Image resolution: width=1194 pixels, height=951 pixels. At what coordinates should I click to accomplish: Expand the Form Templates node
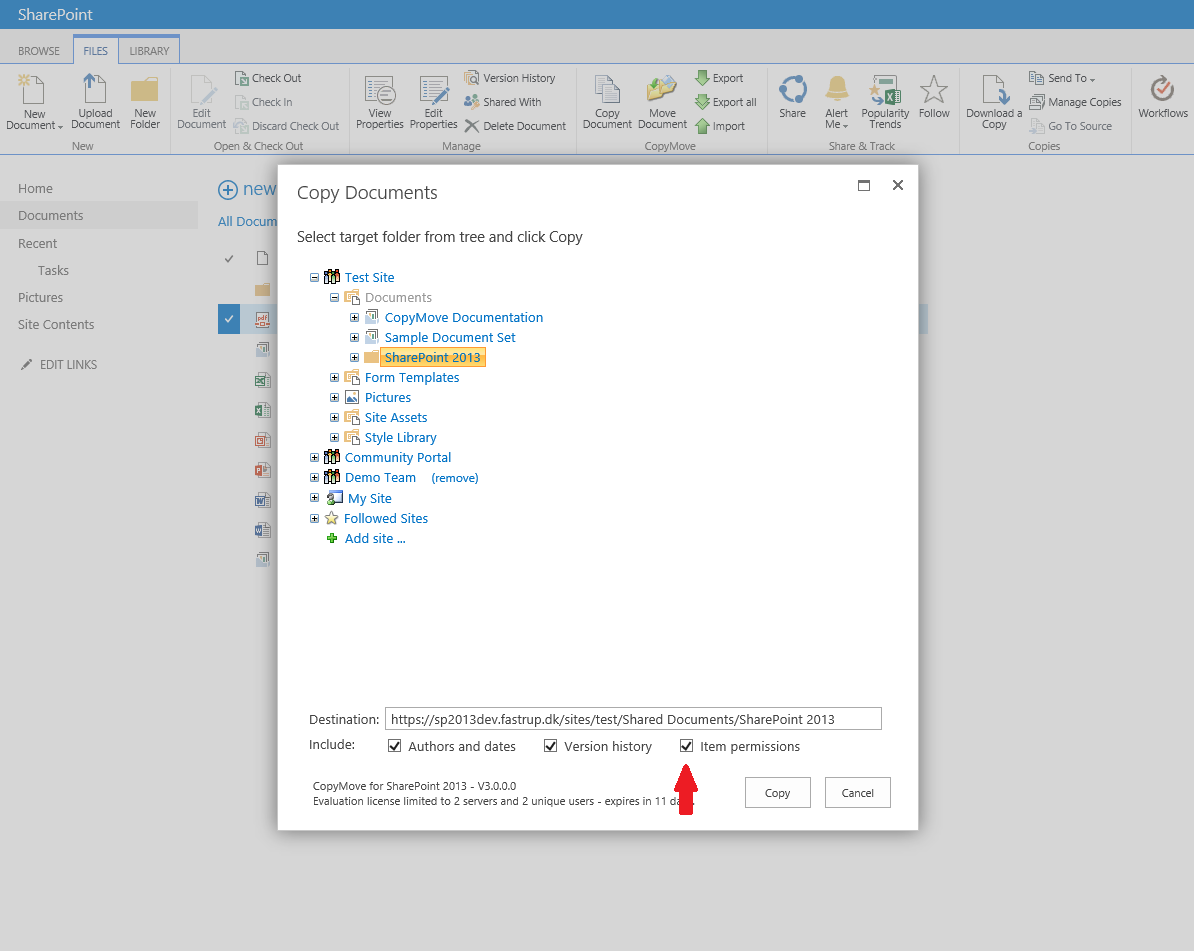[334, 377]
